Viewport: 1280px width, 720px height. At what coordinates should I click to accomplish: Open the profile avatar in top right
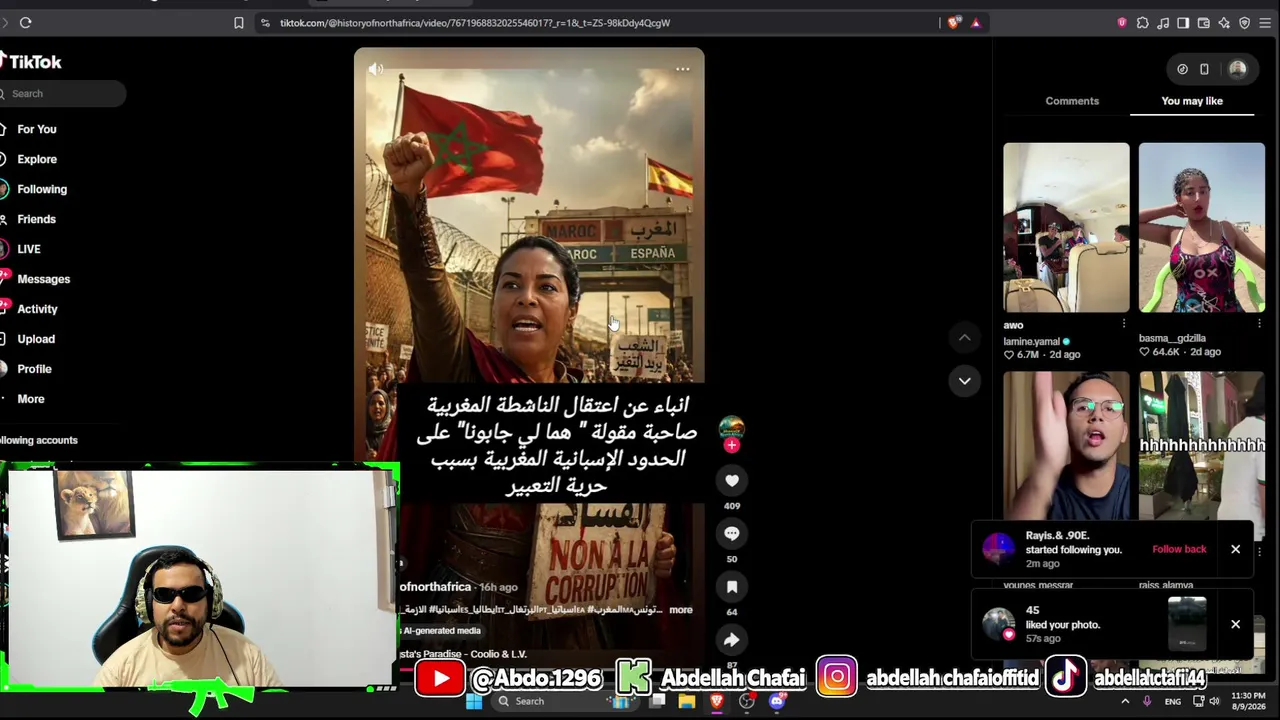pyautogui.click(x=1238, y=69)
